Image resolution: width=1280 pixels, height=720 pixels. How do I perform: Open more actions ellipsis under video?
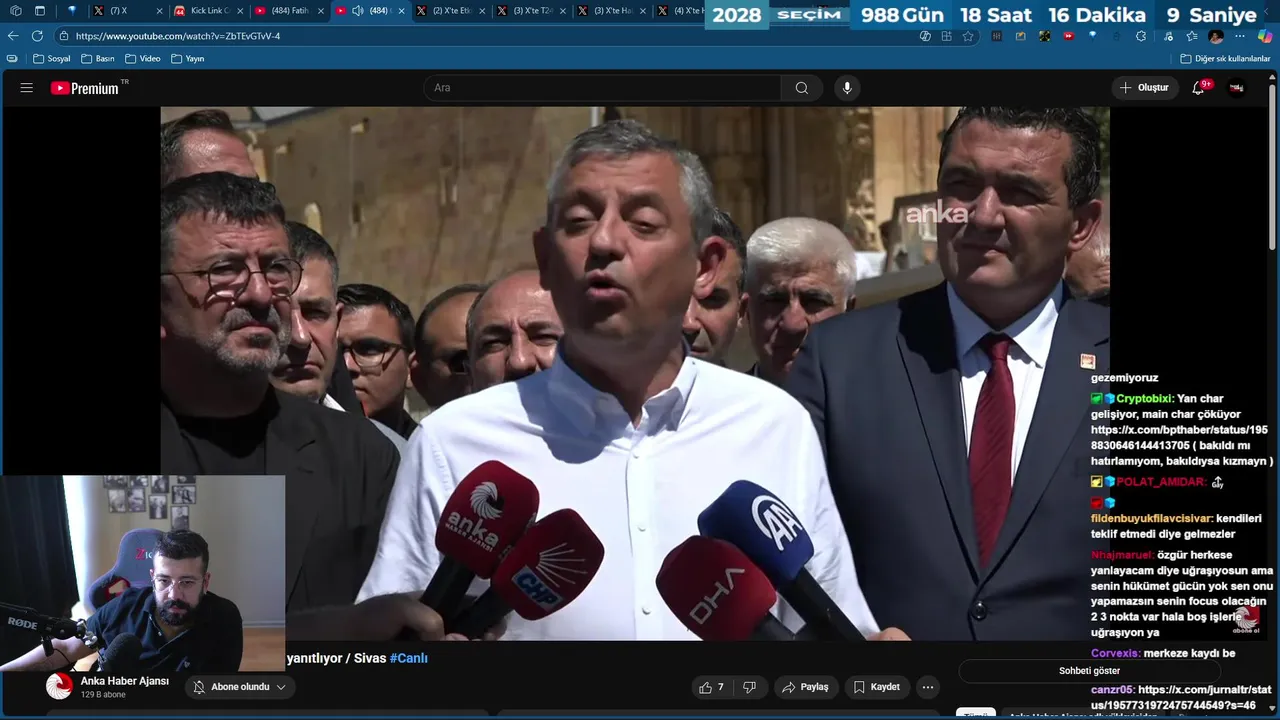928,687
